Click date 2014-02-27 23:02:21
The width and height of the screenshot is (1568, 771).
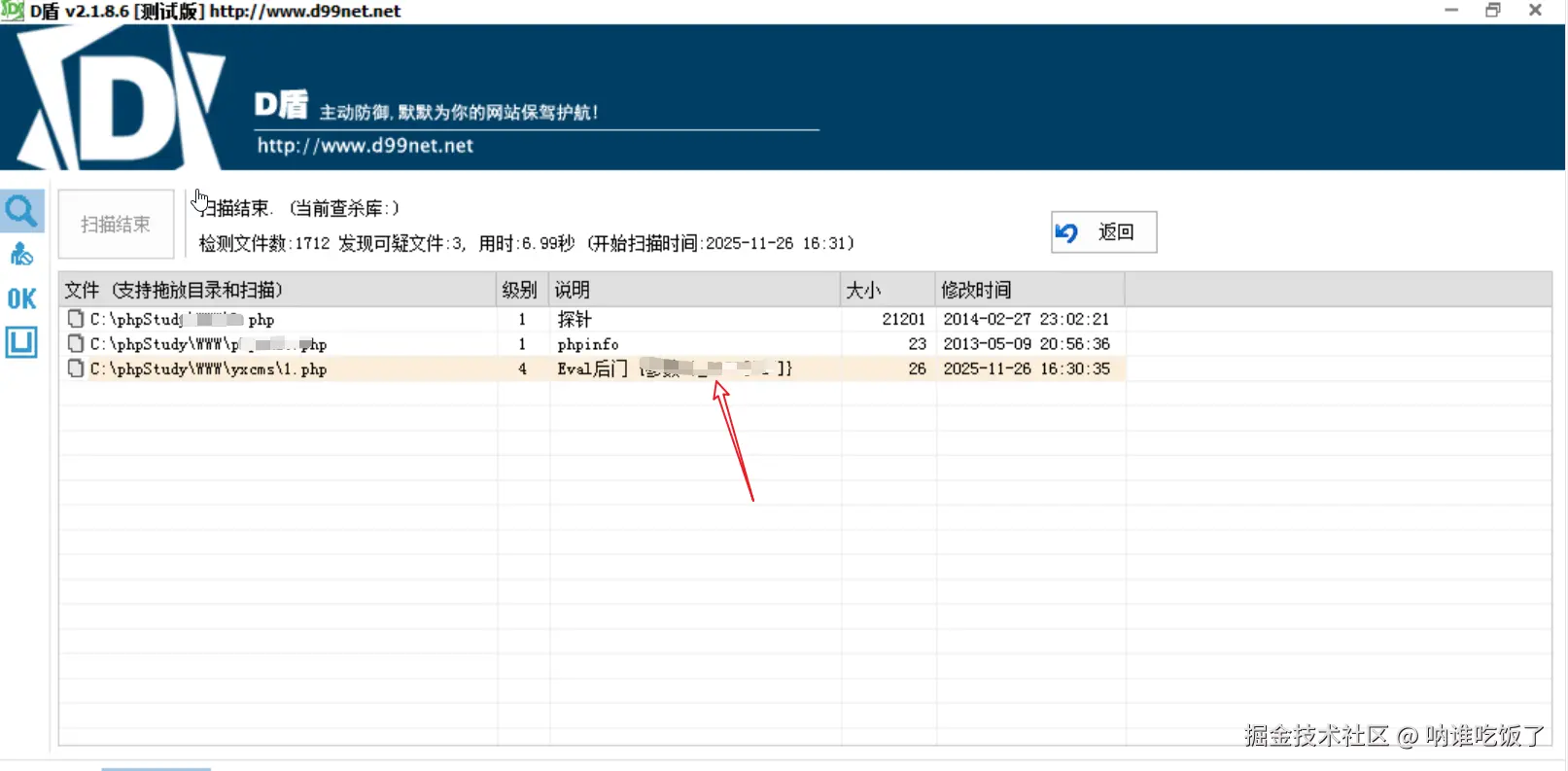pyautogui.click(x=1026, y=319)
